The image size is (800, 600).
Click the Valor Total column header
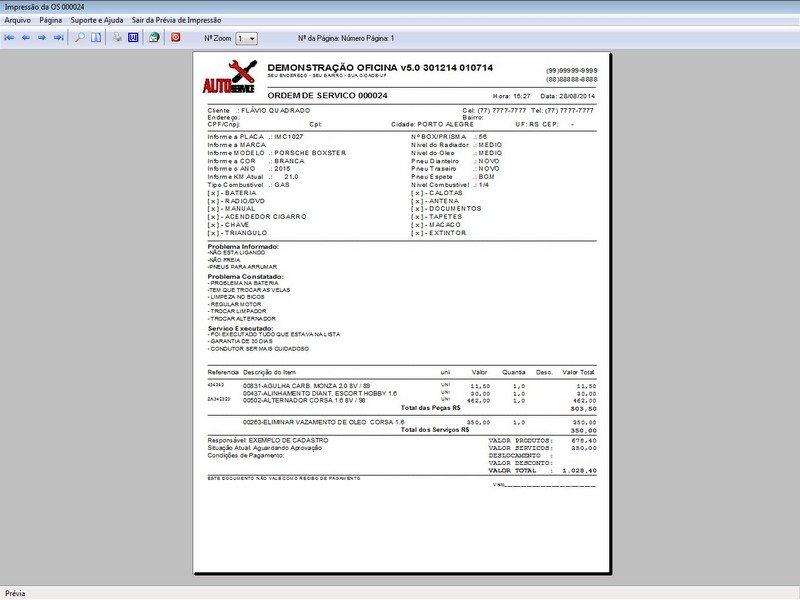click(578, 372)
